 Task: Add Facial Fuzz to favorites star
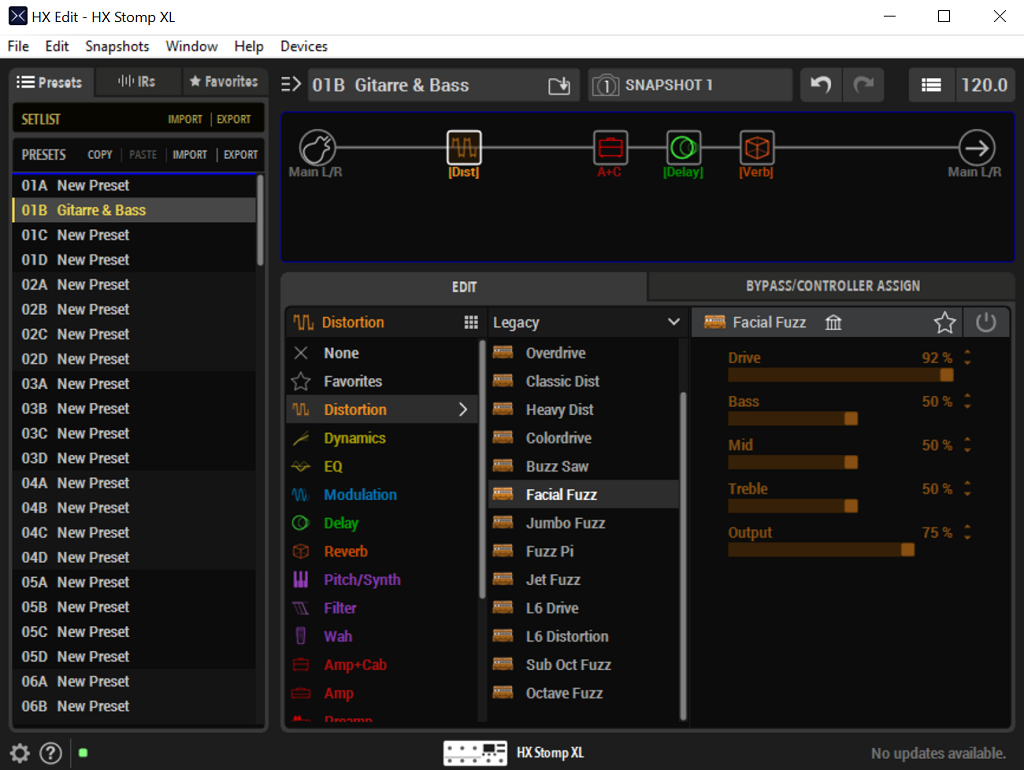pos(944,322)
